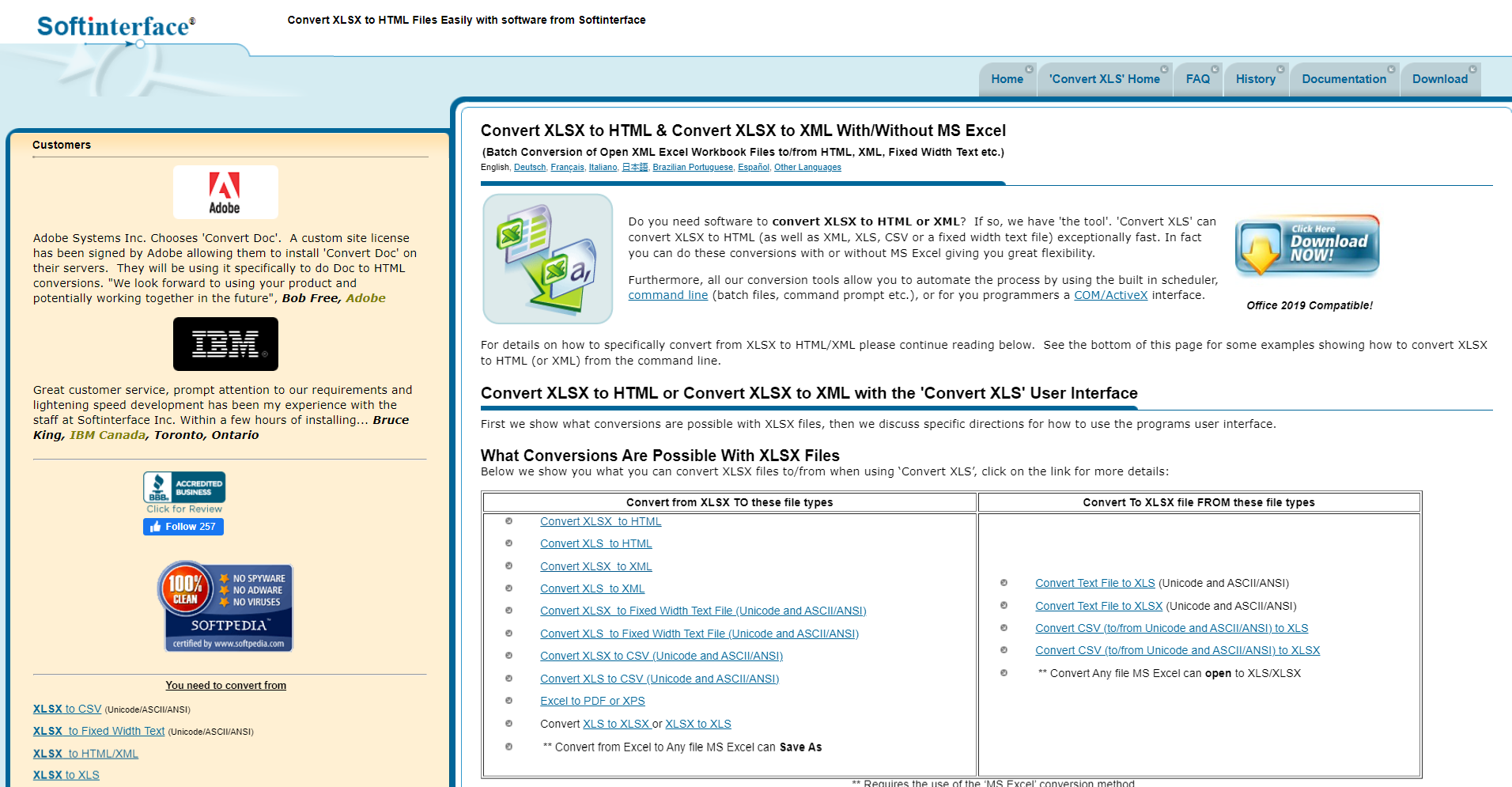Open Convert XLS to Fixed Width Text File link
Screen dimensions: 1512x787
tap(699, 634)
